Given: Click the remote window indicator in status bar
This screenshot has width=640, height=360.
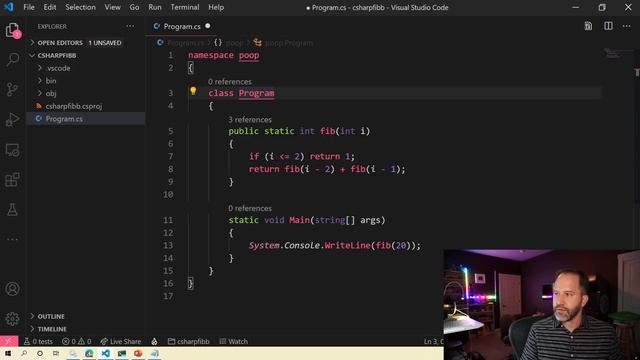Looking at the screenshot, I should [9, 341].
